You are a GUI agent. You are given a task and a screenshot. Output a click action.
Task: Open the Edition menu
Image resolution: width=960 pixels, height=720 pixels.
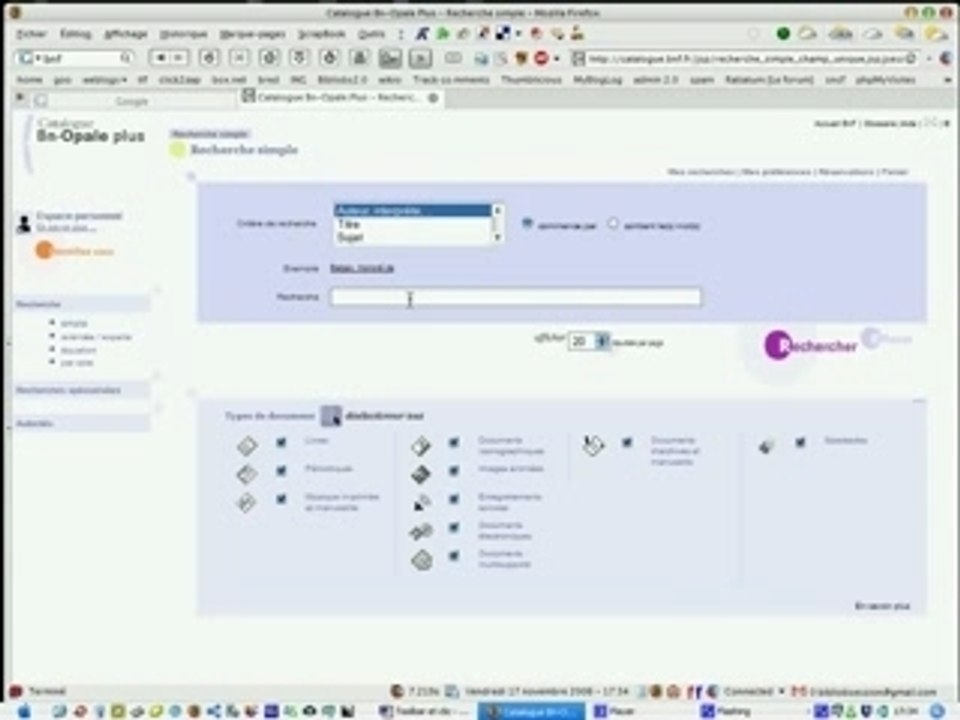pos(75,34)
